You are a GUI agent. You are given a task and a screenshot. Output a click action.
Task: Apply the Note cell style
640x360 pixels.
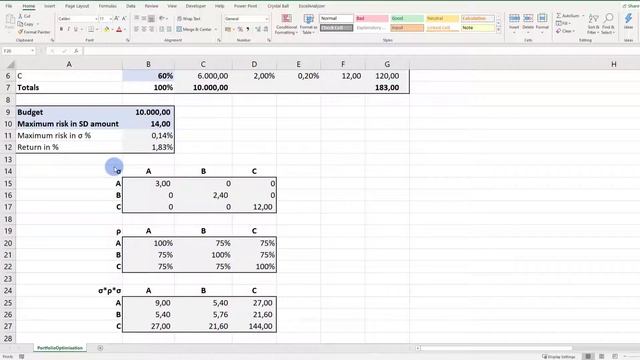click(x=478, y=28)
